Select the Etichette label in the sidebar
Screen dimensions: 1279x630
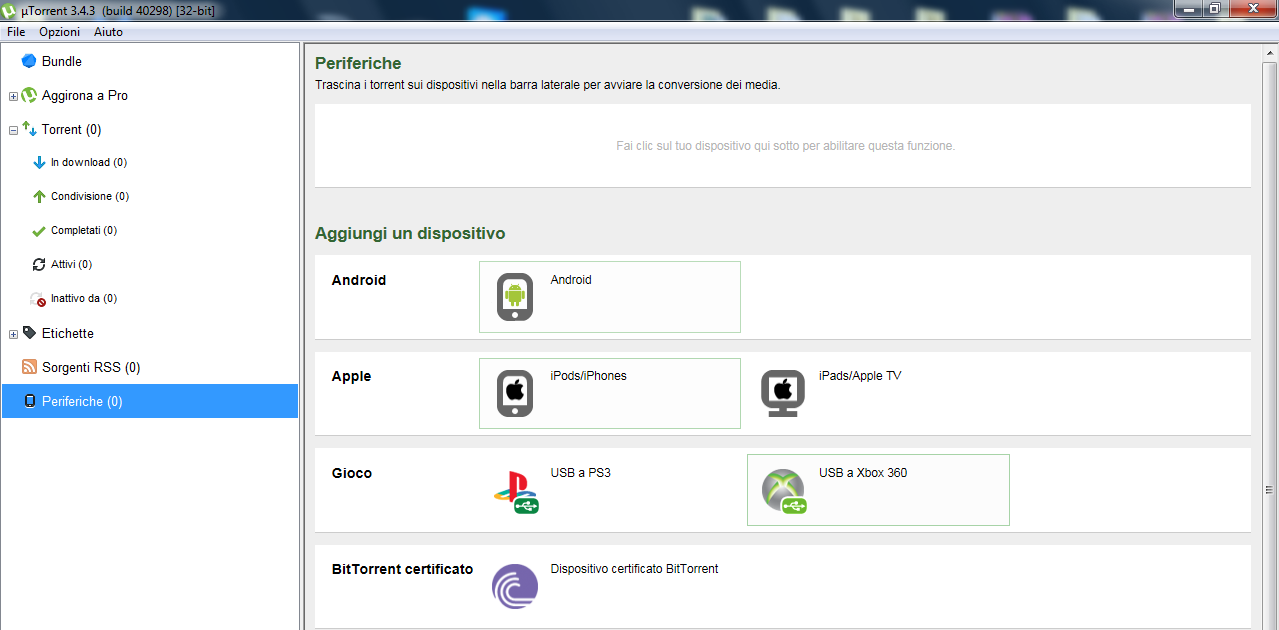pos(68,333)
